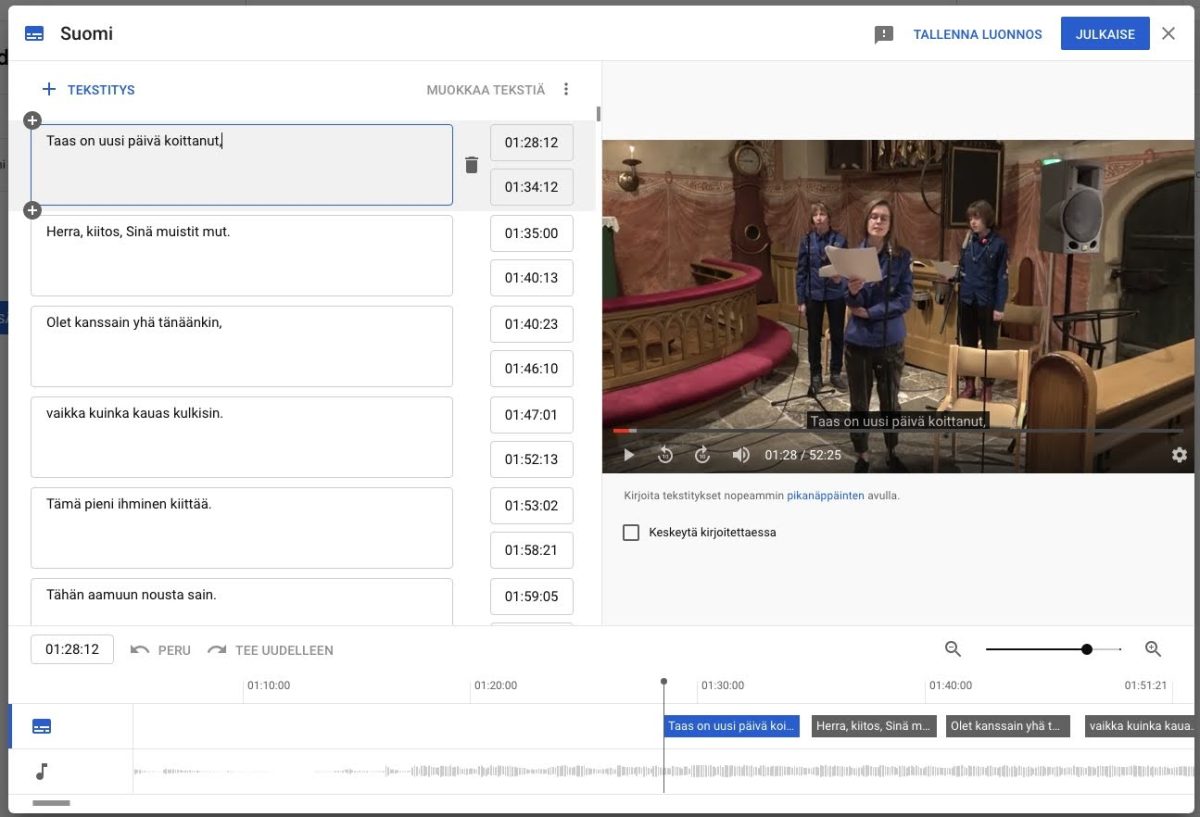Select the 'Herra, kiitos' timeline caption block
1200x817 pixels.
point(874,726)
